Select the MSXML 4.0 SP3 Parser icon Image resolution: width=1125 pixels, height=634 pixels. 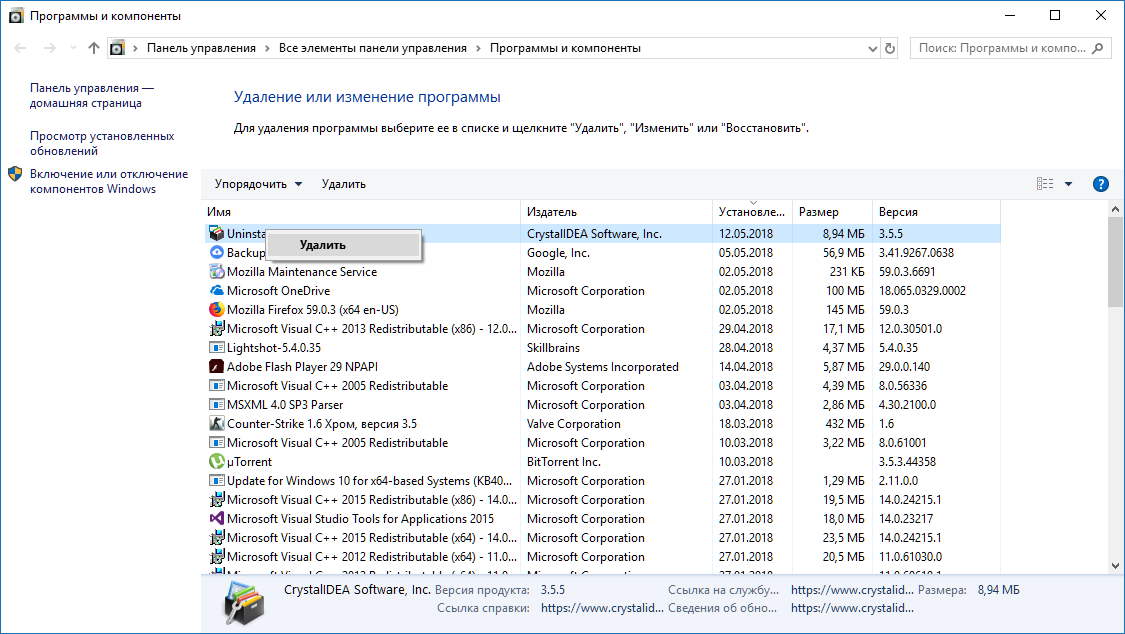(x=217, y=404)
